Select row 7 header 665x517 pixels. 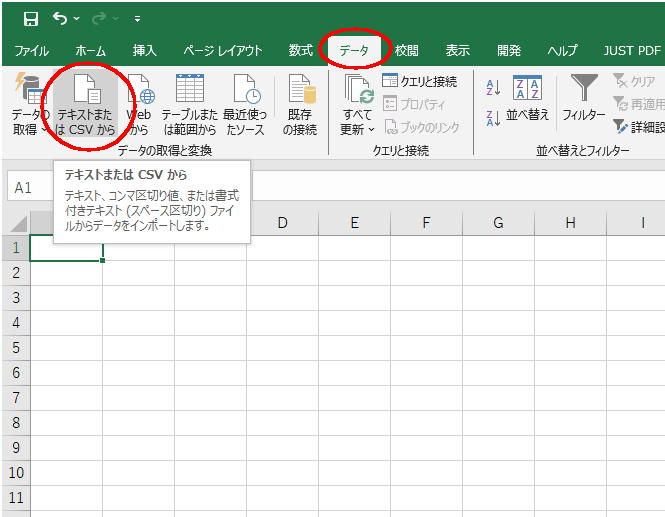tap(16, 398)
